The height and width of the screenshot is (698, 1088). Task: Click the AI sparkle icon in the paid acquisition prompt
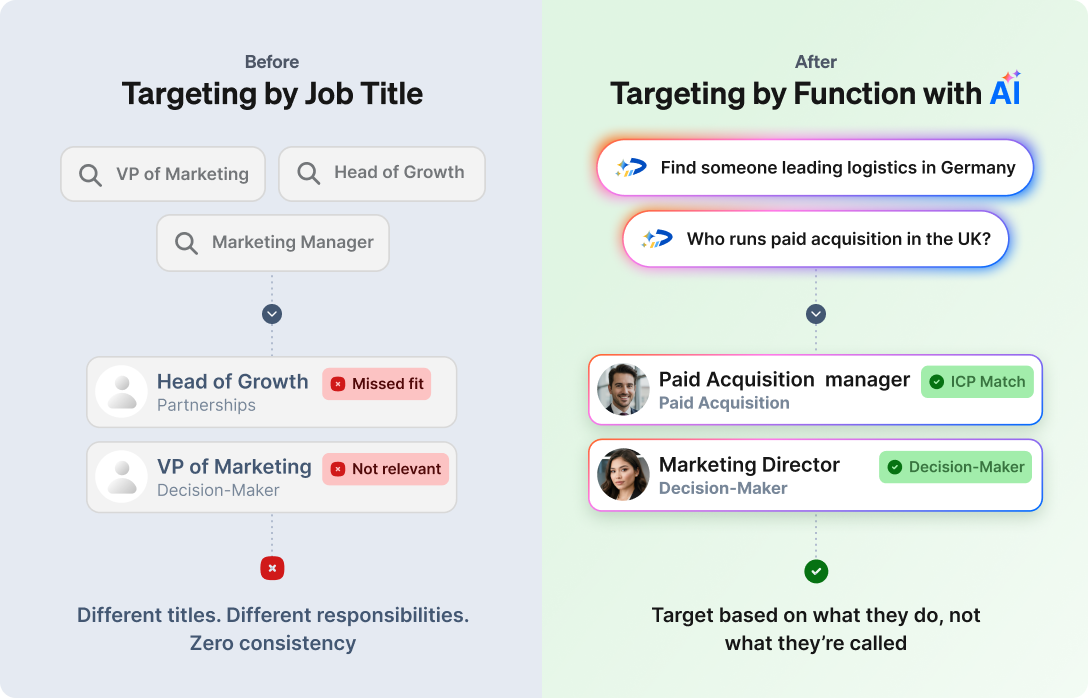pos(657,239)
